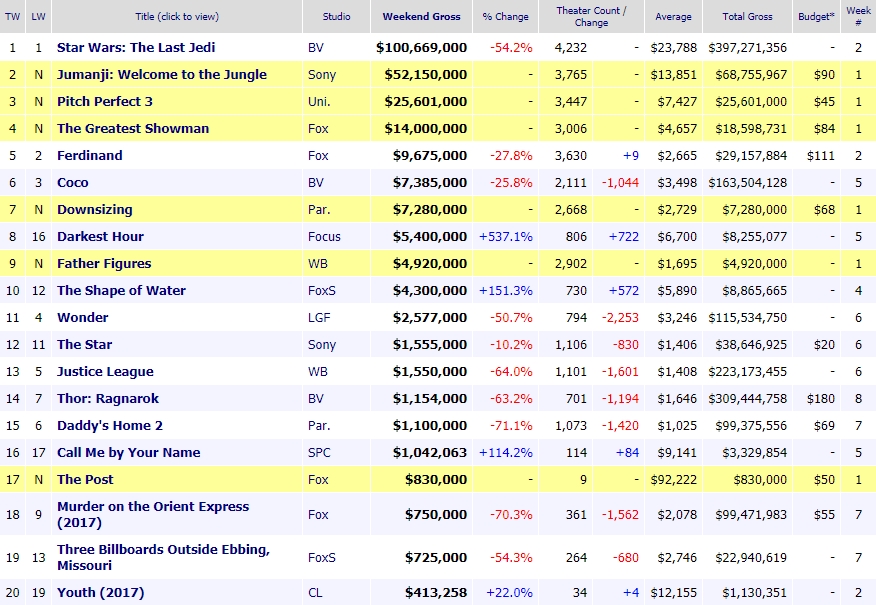Open the Star Wars: The Last Jedi title link
876x605 pixels.
click(136, 47)
